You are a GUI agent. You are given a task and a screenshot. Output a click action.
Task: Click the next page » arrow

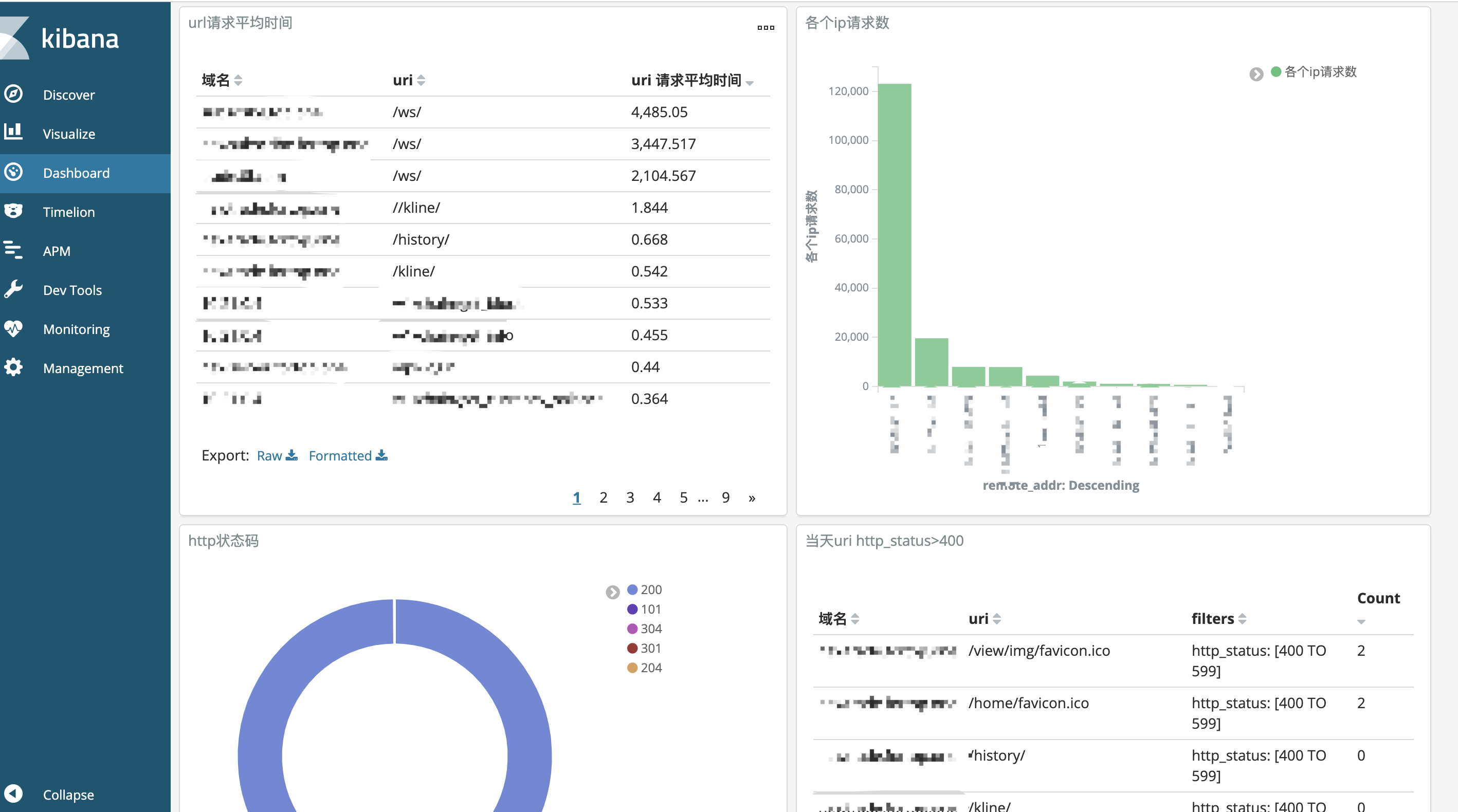(752, 498)
